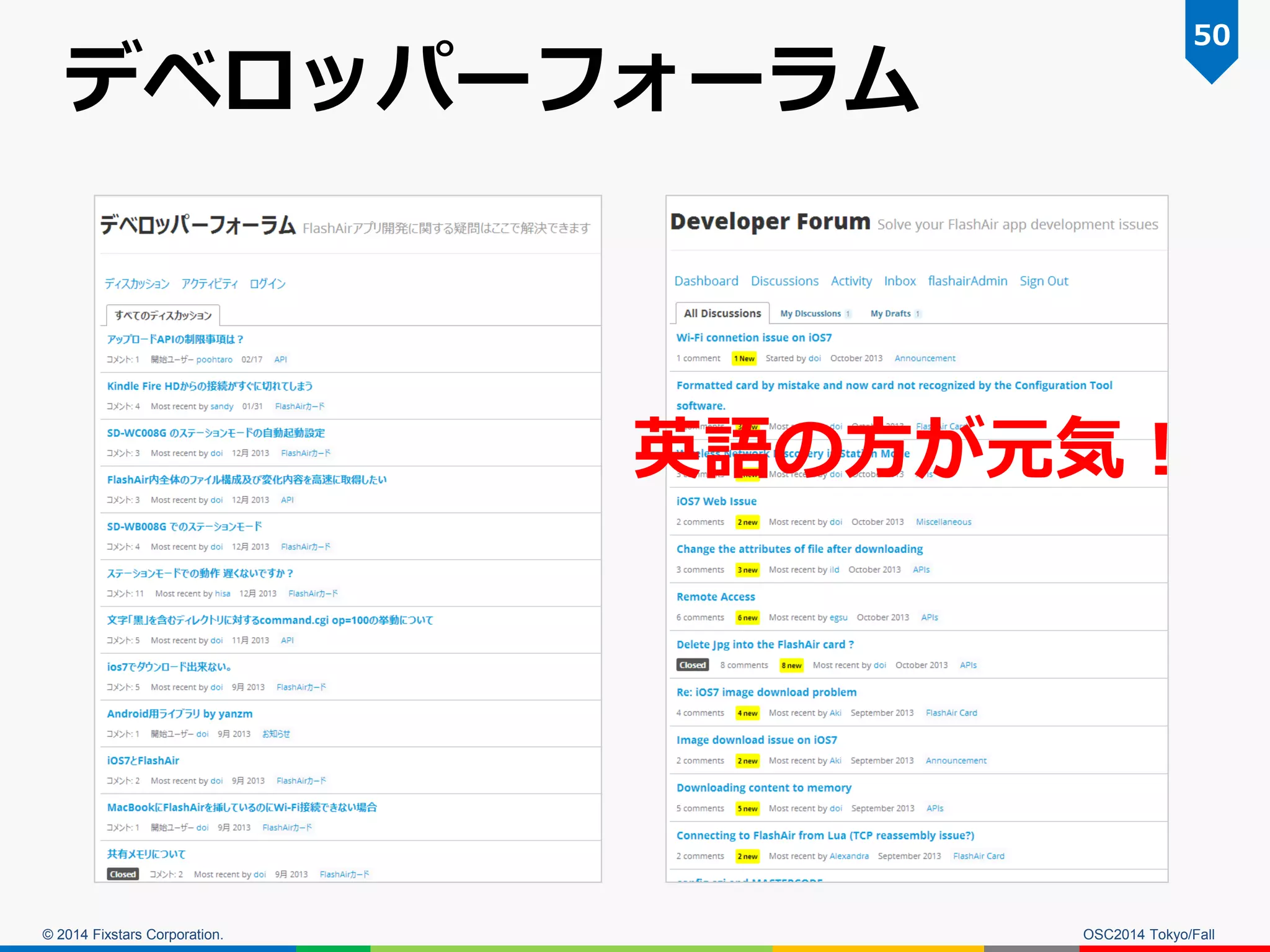Select the My Discussions tab

(815, 314)
